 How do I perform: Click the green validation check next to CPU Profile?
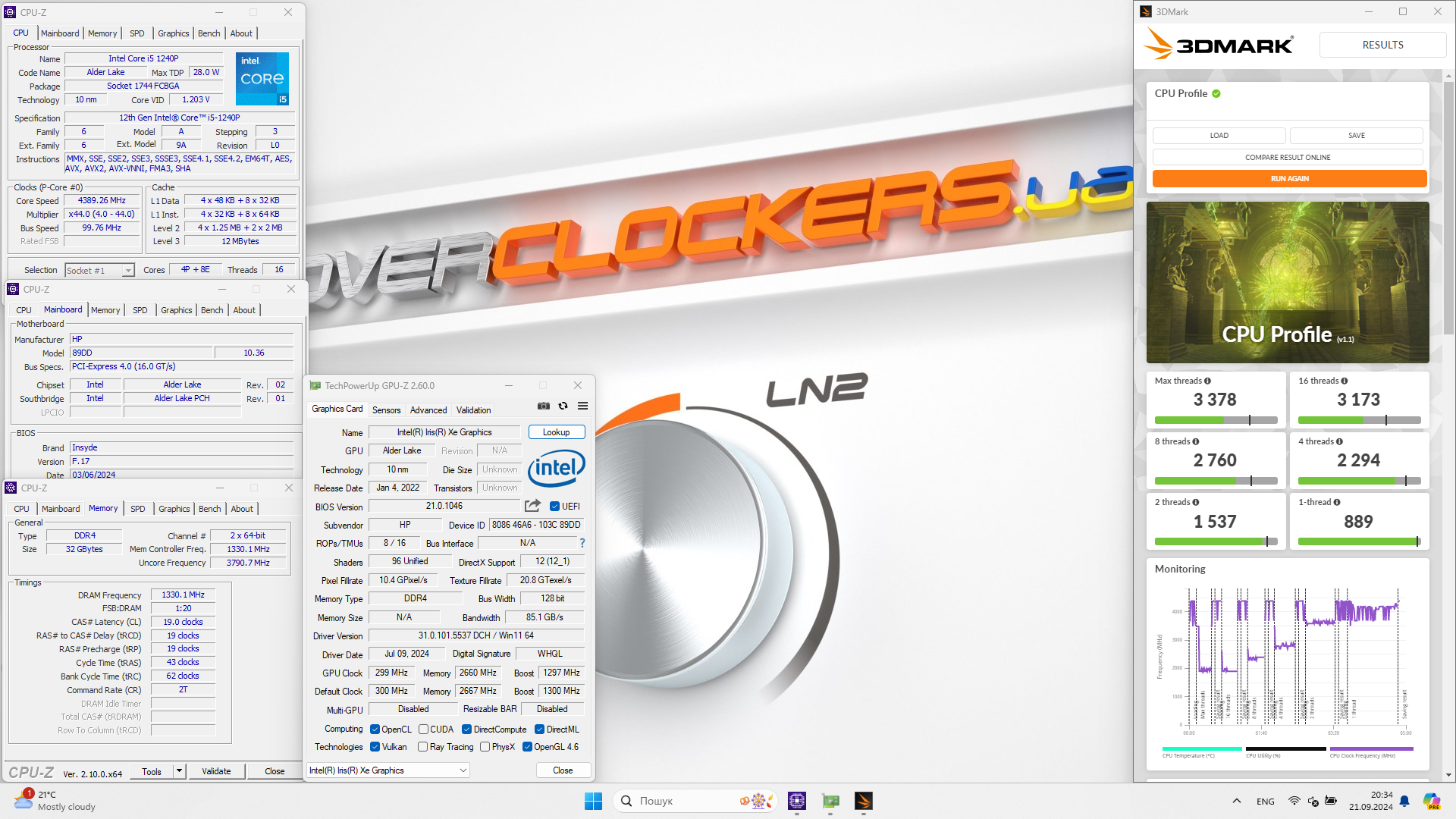point(1216,93)
